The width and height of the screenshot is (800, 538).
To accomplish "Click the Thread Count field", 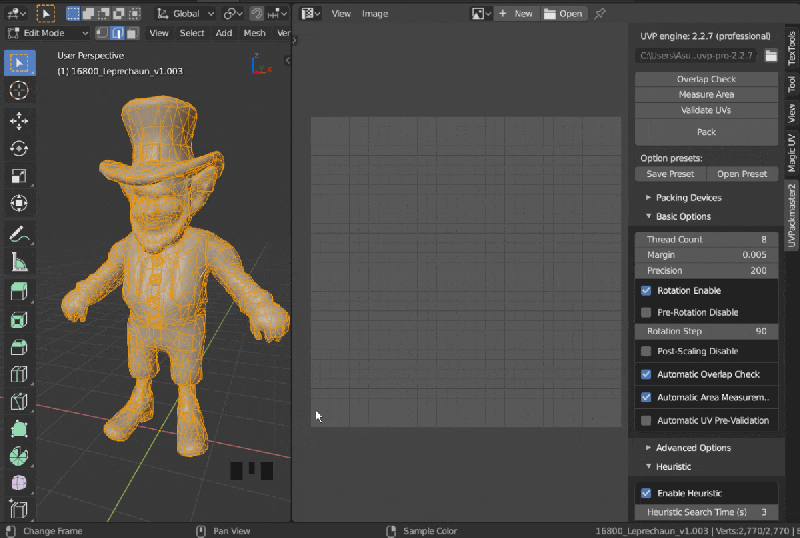I will click(706, 239).
